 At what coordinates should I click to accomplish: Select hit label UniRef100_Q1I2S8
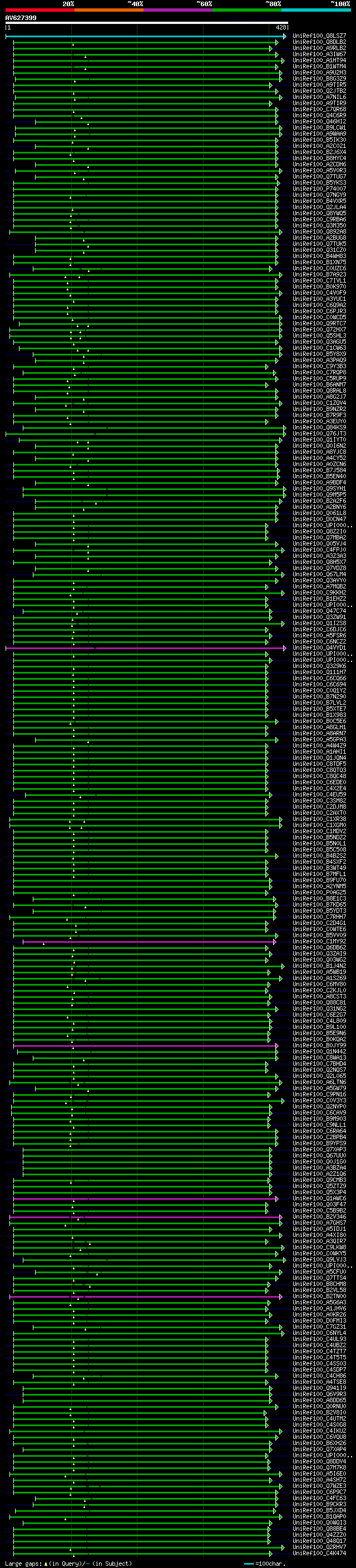click(x=319, y=624)
